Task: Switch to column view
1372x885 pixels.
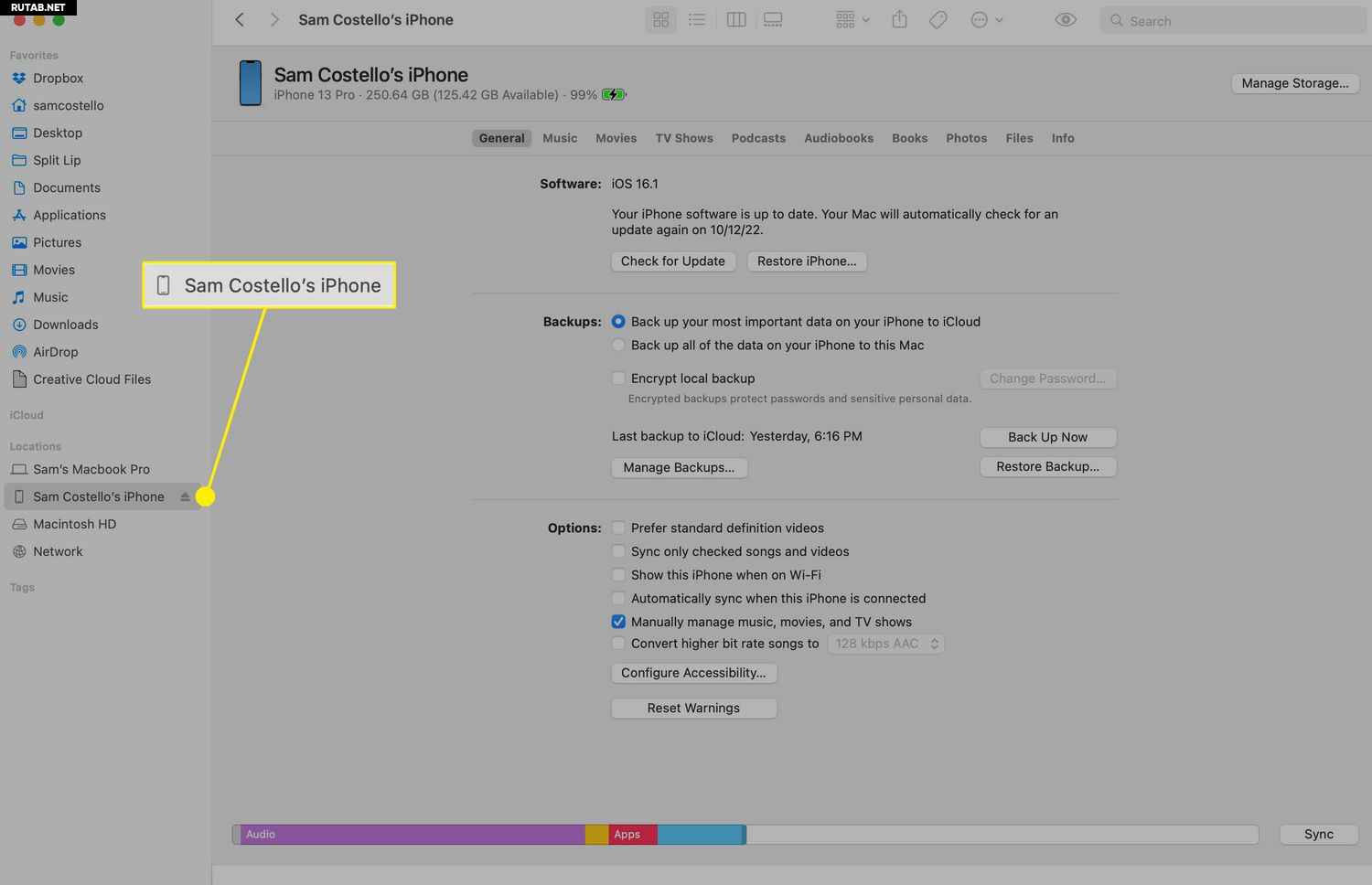Action: click(736, 19)
